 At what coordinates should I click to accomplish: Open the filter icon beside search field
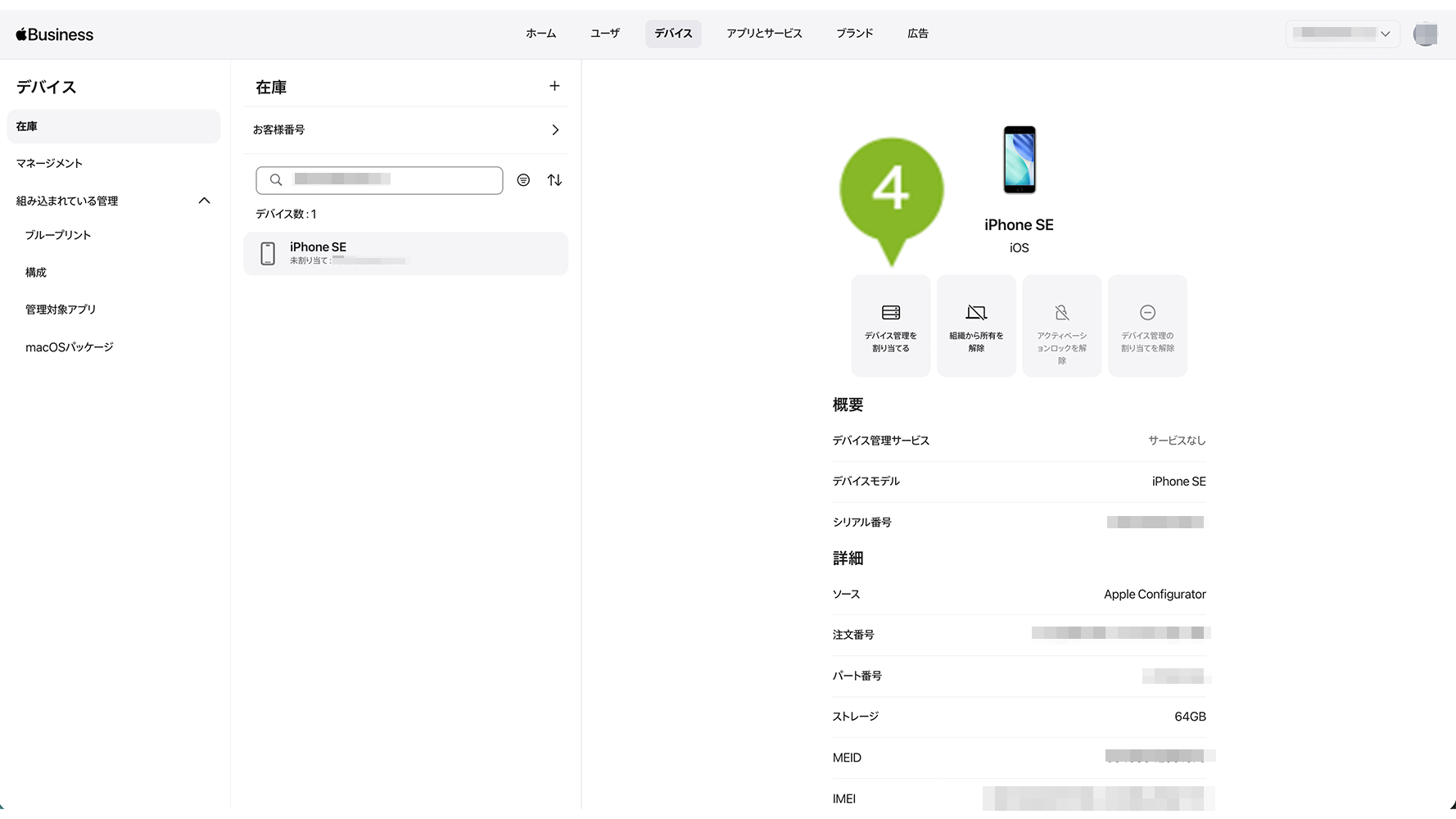click(523, 180)
